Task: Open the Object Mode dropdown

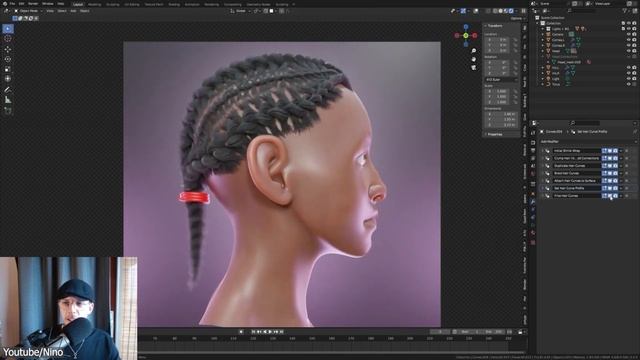Action: 28,11
